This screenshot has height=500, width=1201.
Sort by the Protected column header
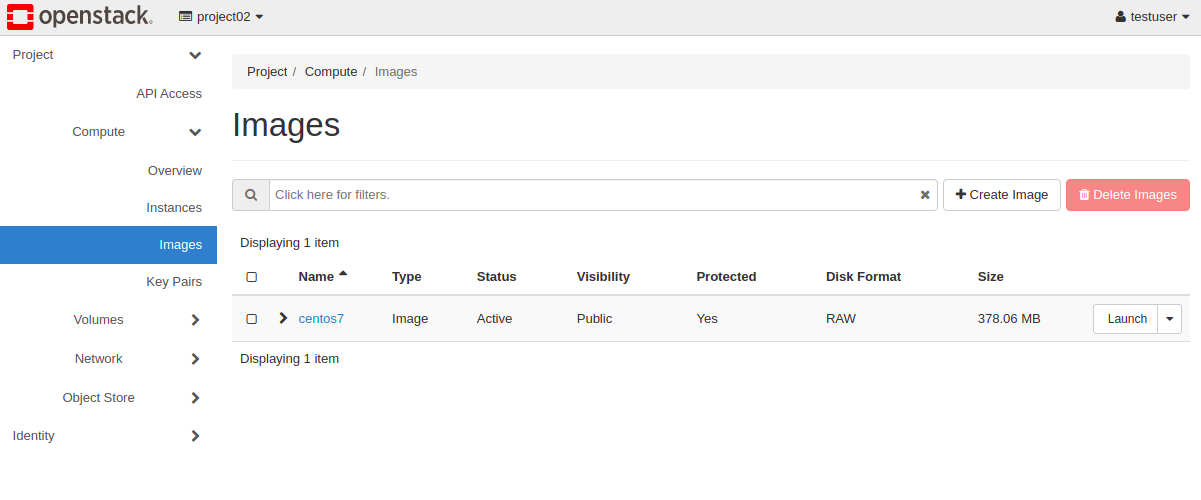tap(726, 277)
